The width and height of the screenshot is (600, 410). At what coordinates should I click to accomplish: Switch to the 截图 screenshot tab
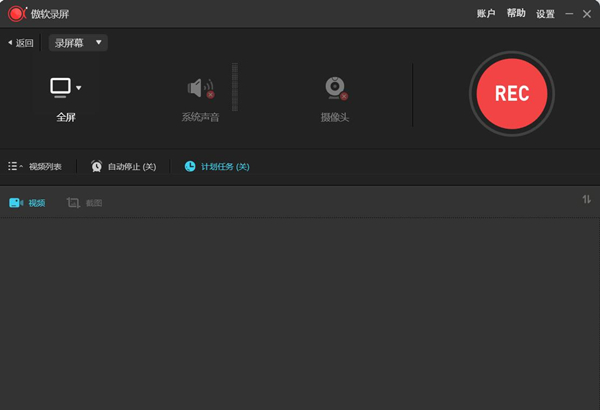84,203
